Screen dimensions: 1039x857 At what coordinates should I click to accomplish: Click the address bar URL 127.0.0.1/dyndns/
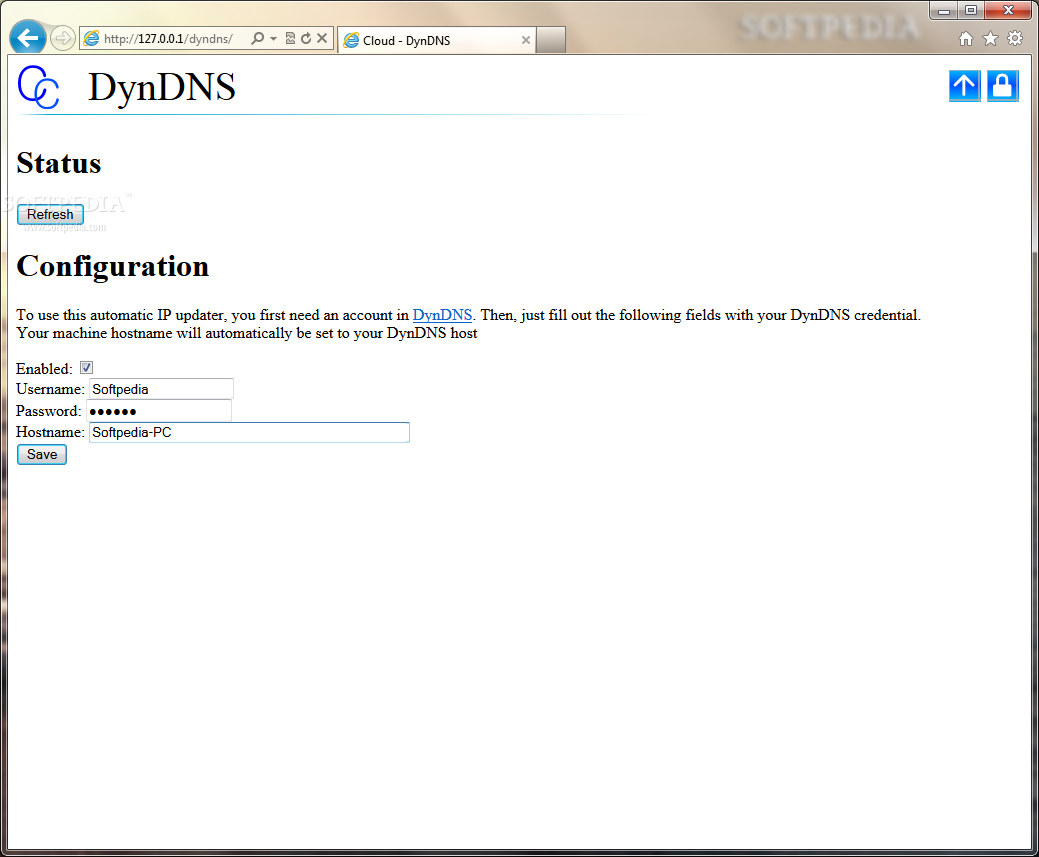pyautogui.click(x=168, y=38)
